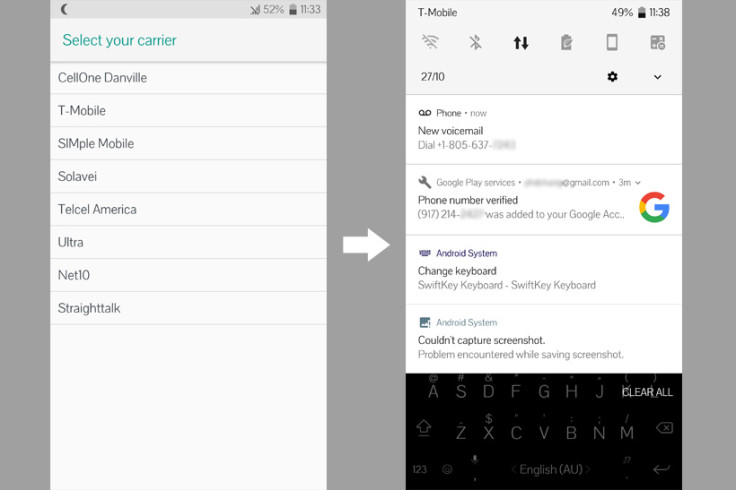Open settings via the gear icon

[x=612, y=77]
